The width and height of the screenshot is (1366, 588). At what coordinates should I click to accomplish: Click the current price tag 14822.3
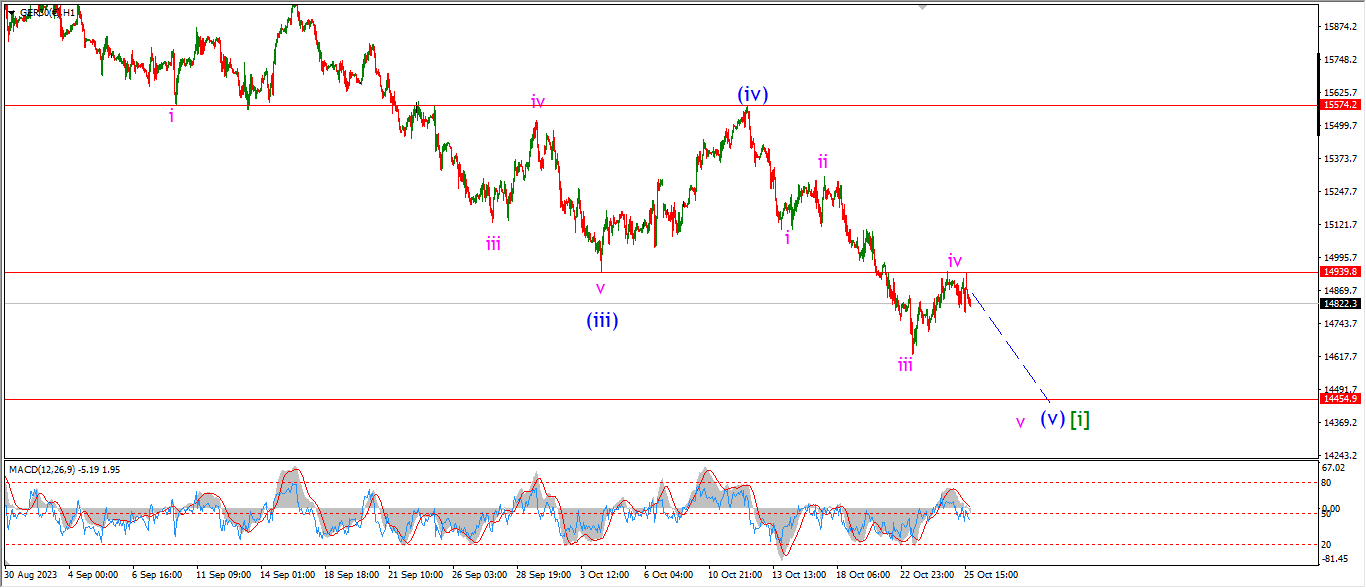1340,303
